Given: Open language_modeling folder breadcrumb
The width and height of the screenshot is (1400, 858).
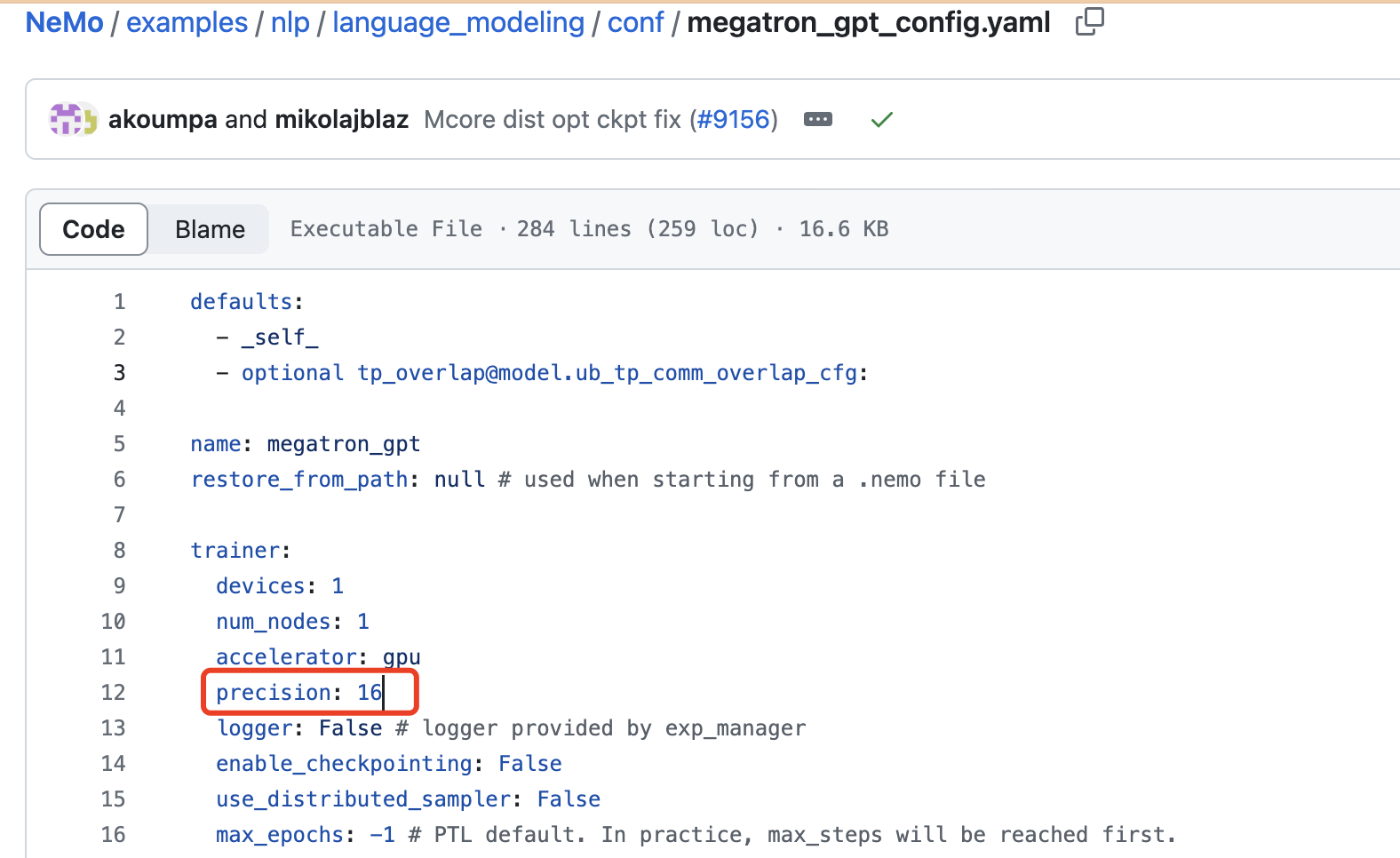Looking at the screenshot, I should [458, 22].
